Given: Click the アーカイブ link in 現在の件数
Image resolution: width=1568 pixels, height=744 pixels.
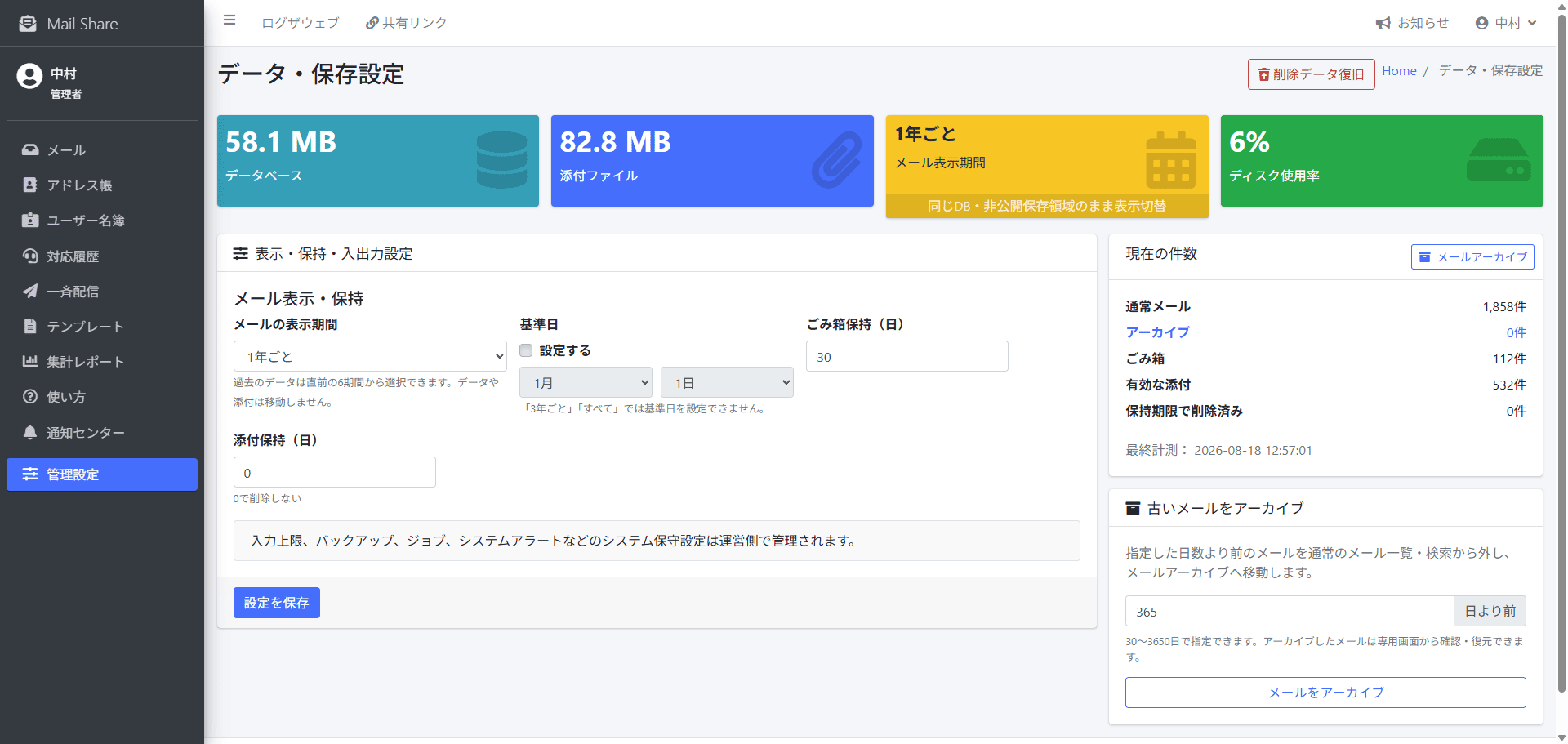Looking at the screenshot, I should pos(1157,332).
